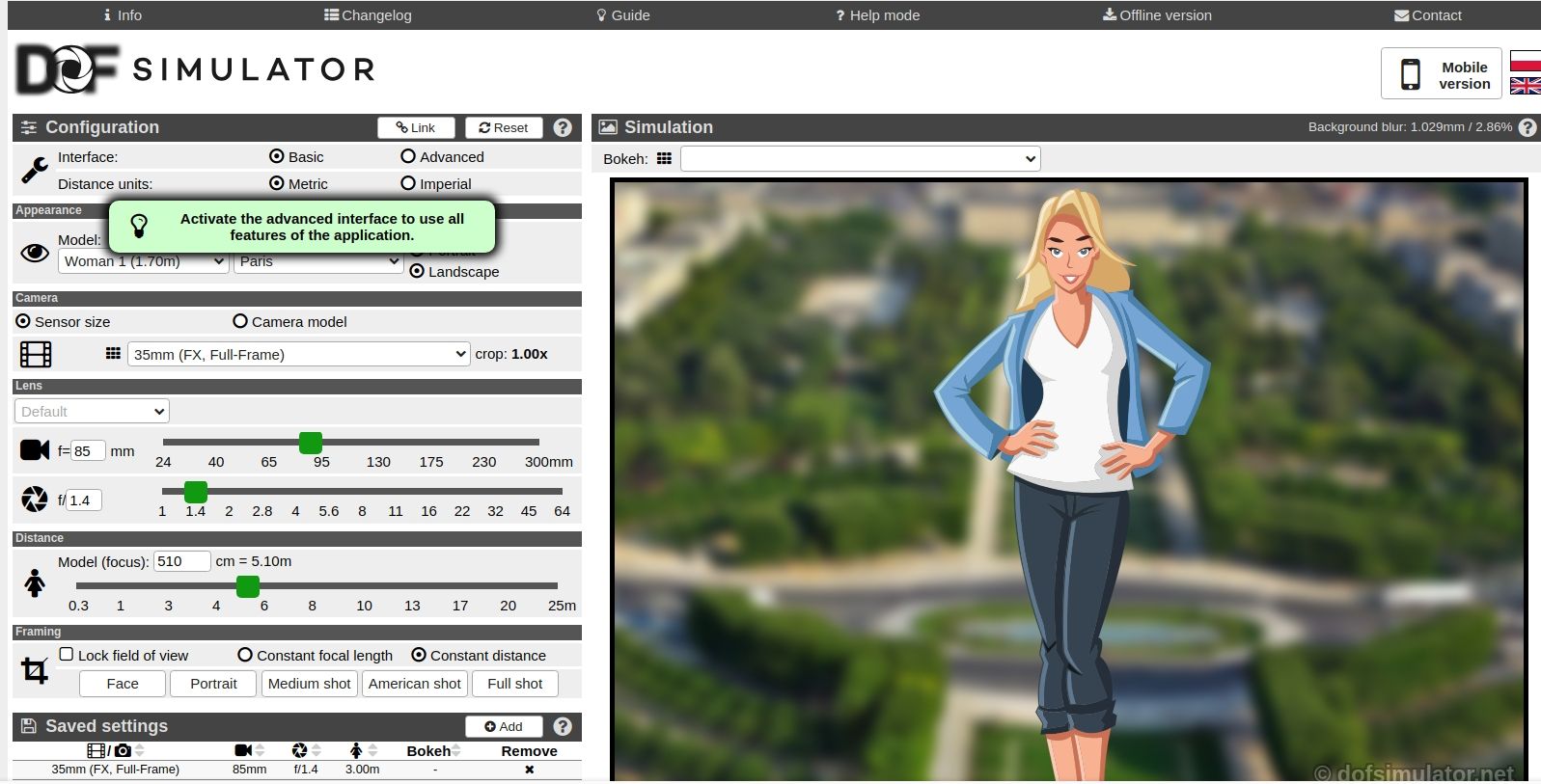Open Changelog from the top menu
The height and width of the screenshot is (784, 1541).
pos(368,15)
